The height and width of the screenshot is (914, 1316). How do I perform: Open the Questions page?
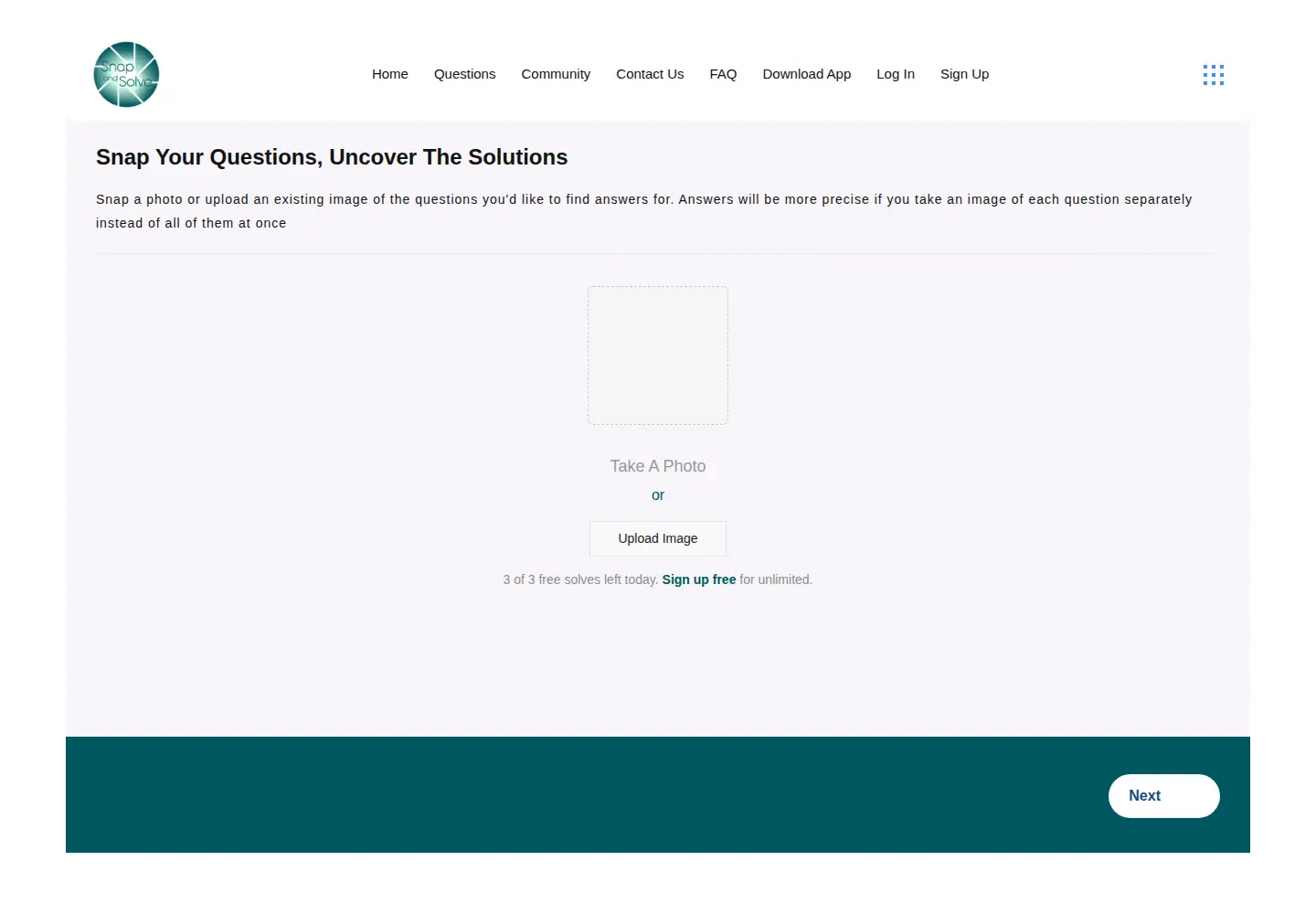click(x=465, y=74)
